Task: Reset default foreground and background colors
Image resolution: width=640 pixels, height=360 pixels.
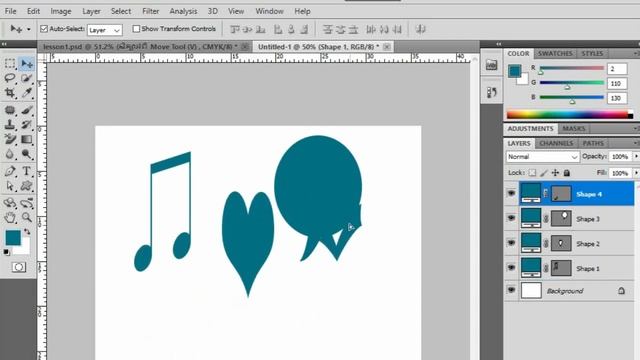Action: pos(7,252)
